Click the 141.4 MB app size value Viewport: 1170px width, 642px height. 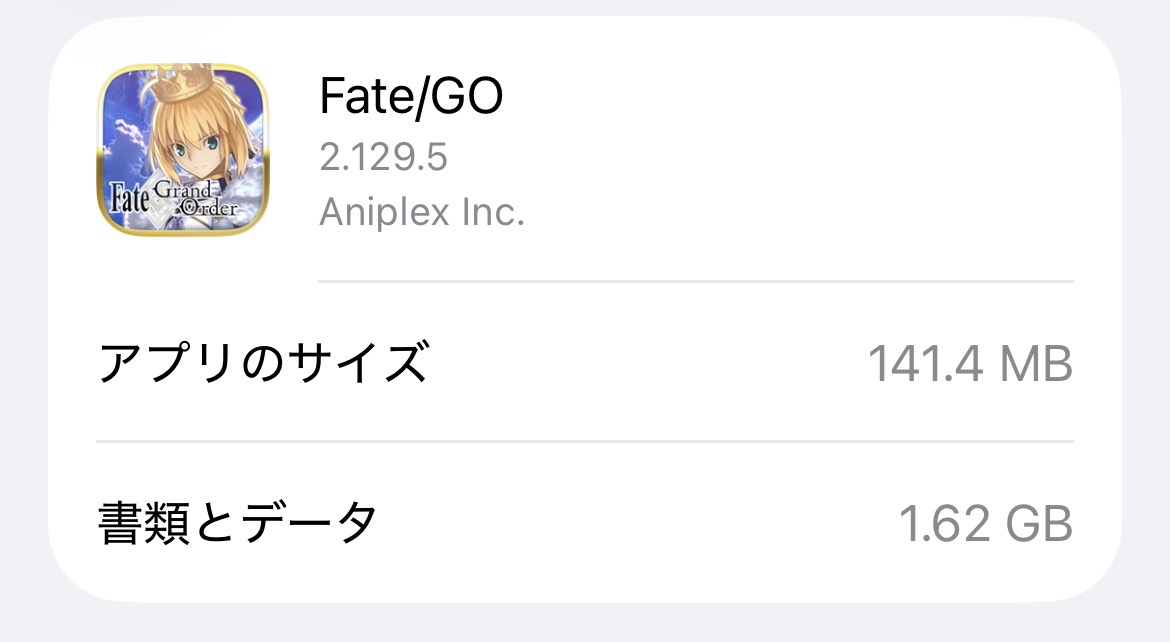969,363
